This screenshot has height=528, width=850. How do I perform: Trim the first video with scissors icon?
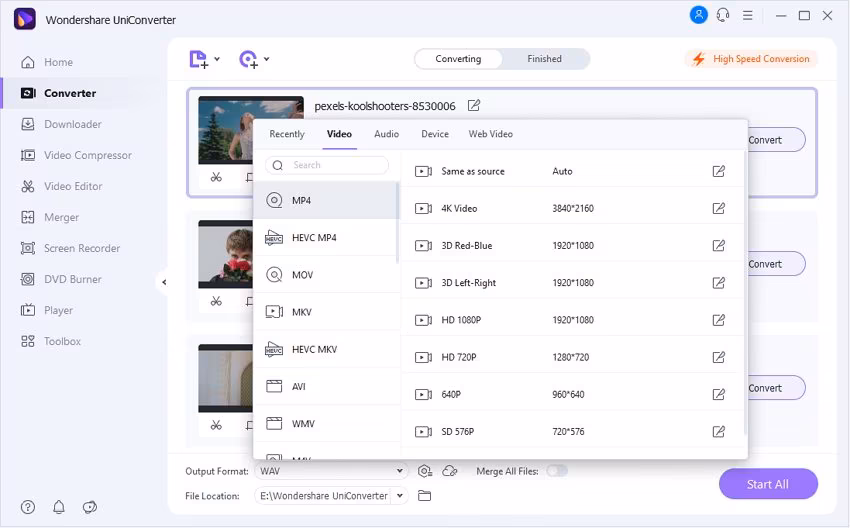216,177
